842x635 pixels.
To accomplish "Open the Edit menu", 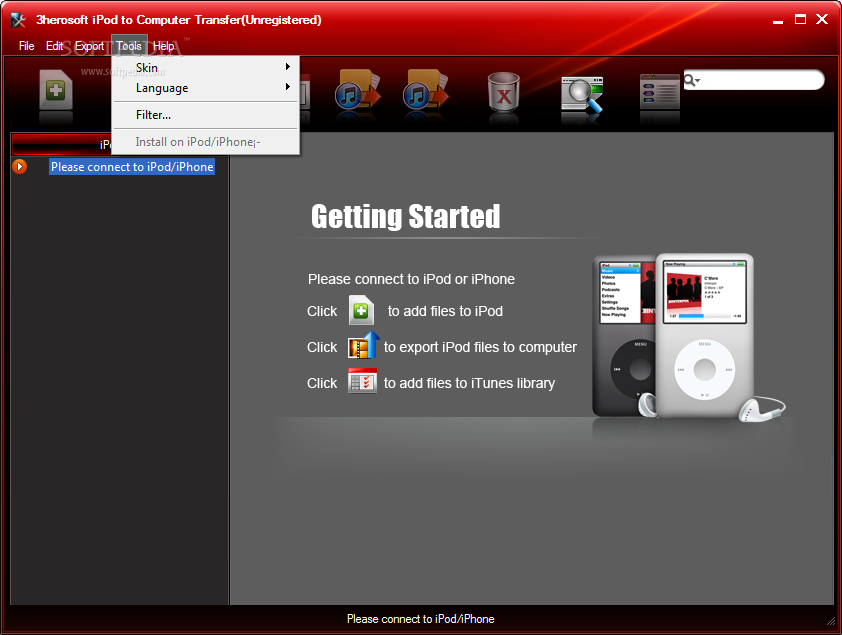I will (x=54, y=46).
